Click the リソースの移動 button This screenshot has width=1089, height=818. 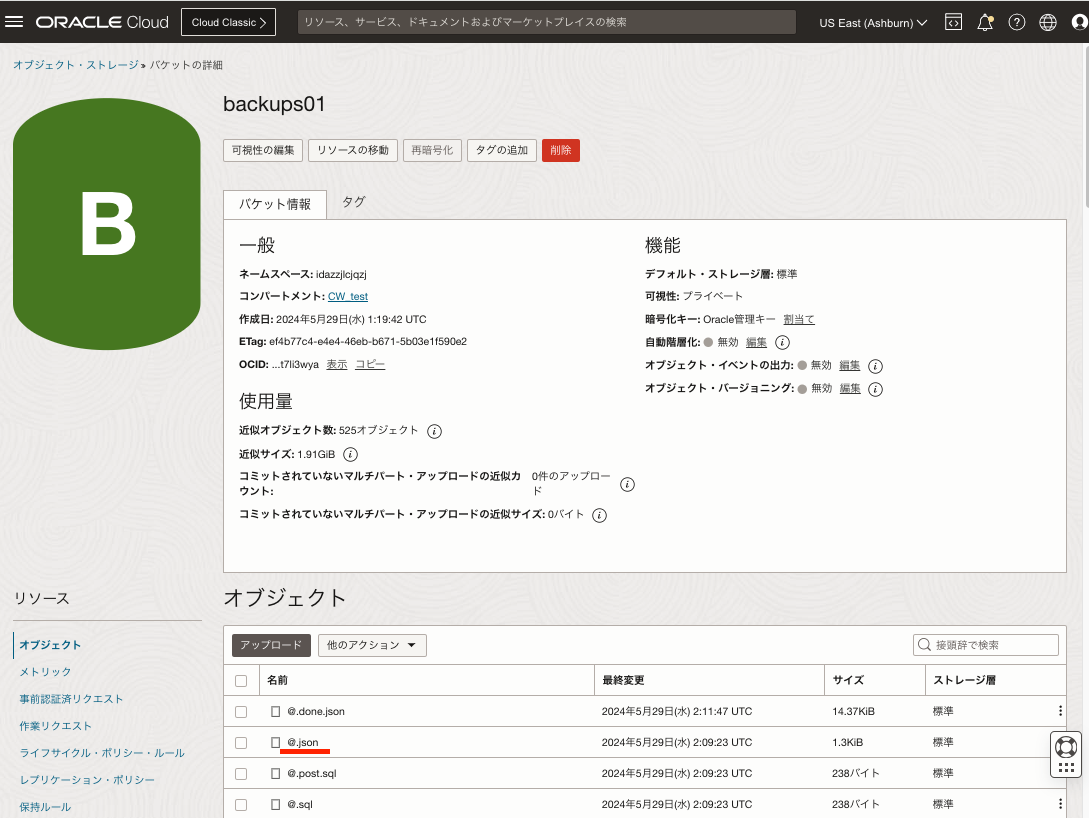coord(353,150)
